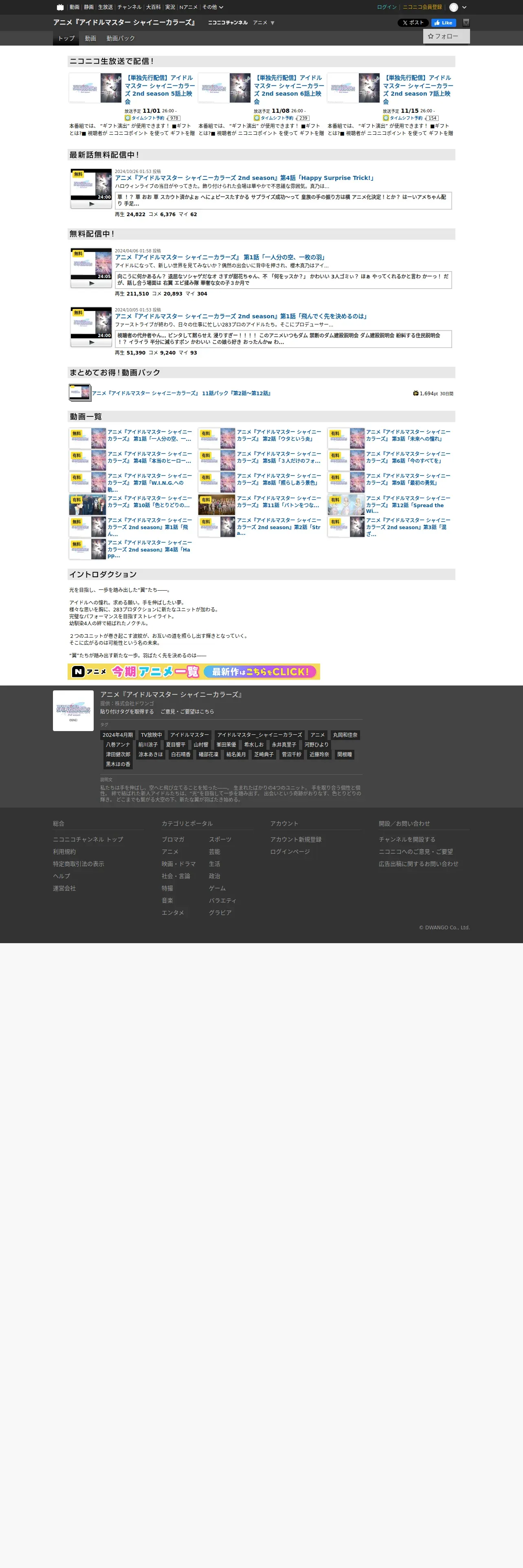Screen dimensions: 523x1568
Task: Click the 11話パック video pack icon
Action: click(80, 392)
